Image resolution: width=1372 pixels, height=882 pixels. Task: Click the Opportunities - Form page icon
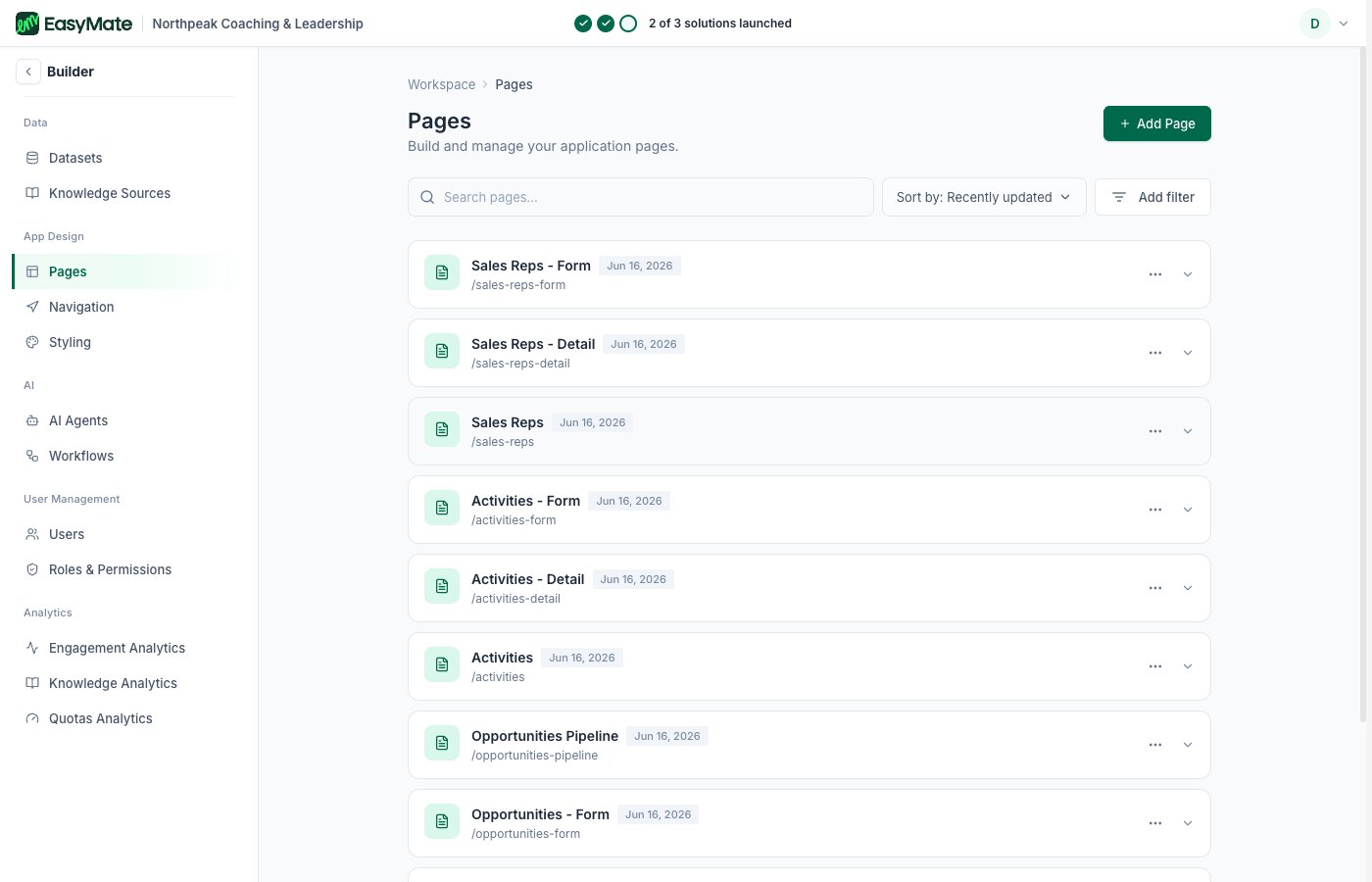tap(442, 821)
